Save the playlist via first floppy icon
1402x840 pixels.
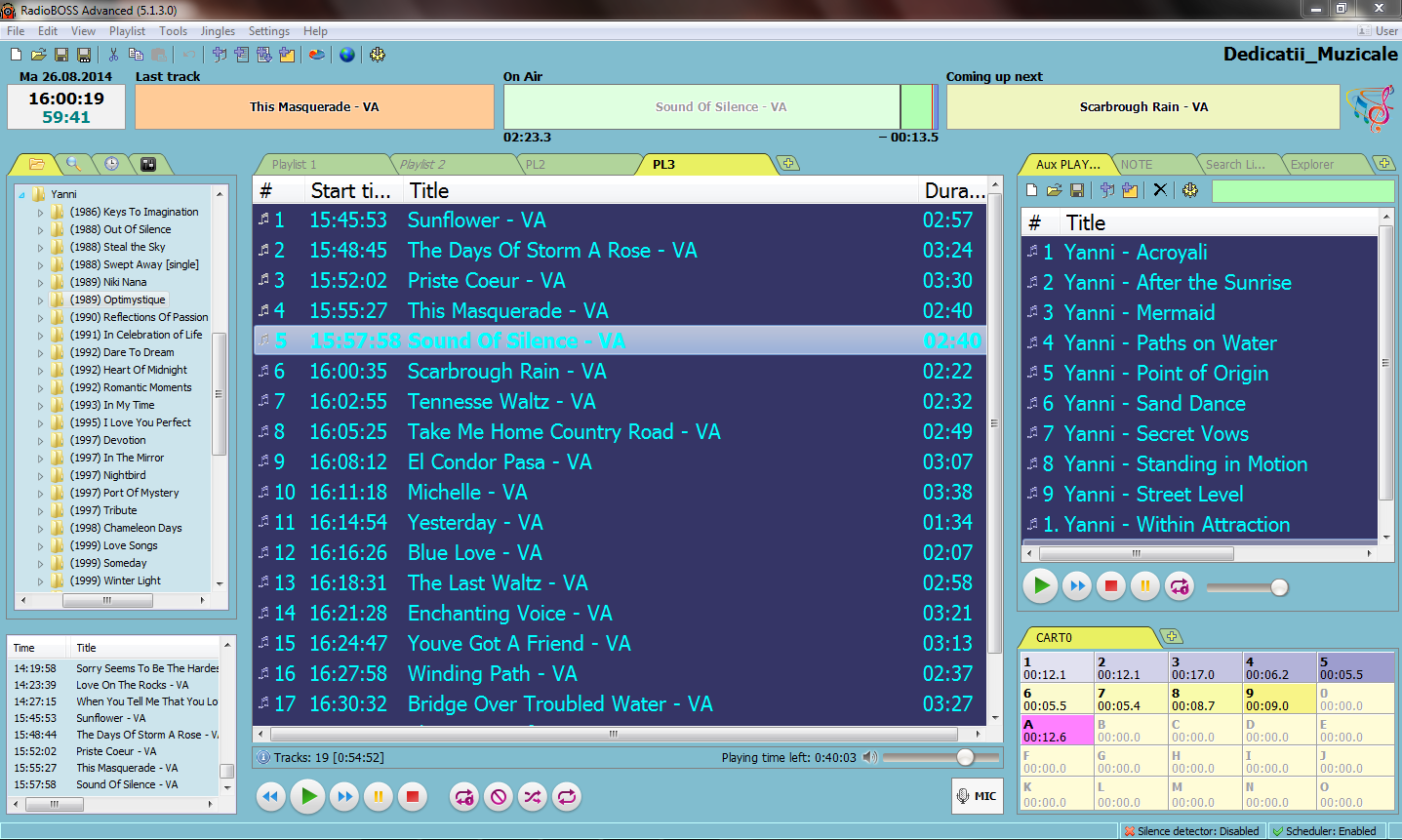click(x=61, y=55)
